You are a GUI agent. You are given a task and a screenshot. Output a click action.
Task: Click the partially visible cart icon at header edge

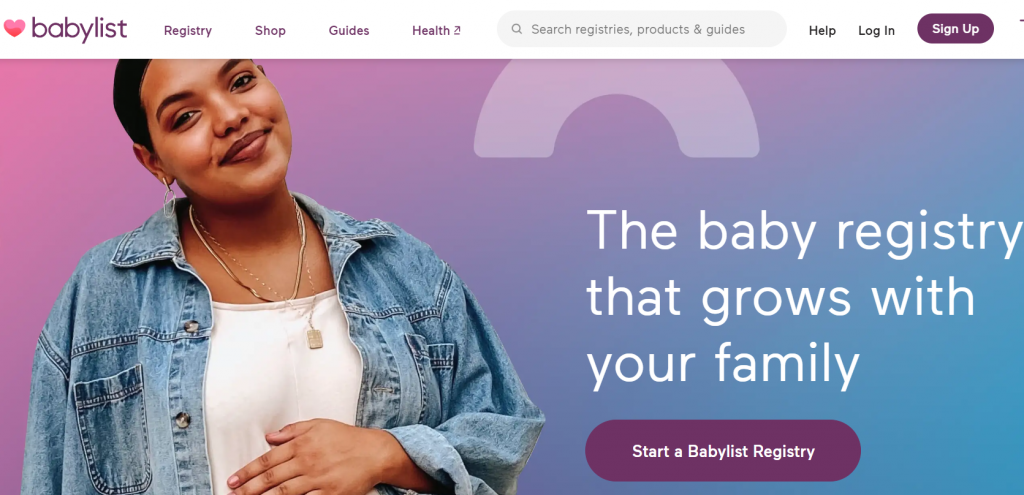coord(1021,22)
